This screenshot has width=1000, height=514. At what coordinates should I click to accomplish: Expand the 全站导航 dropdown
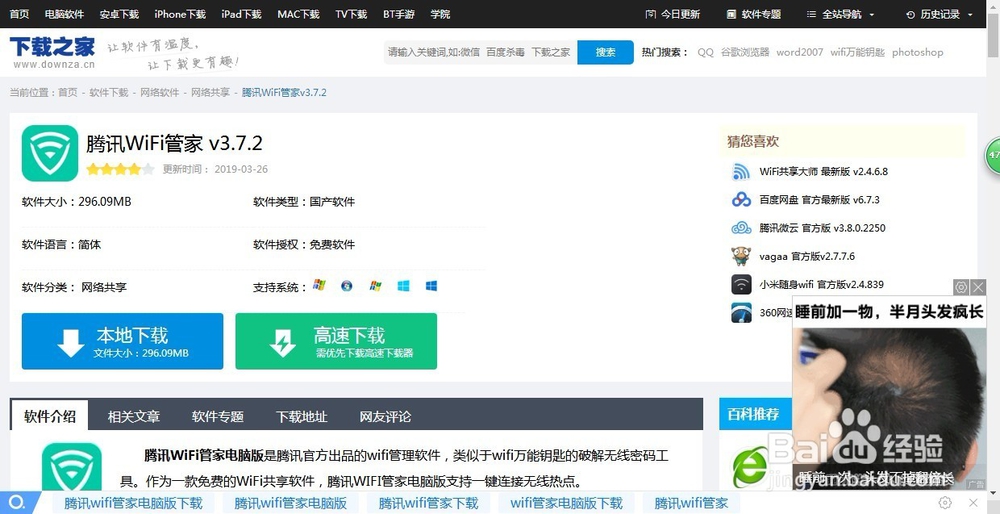click(841, 14)
